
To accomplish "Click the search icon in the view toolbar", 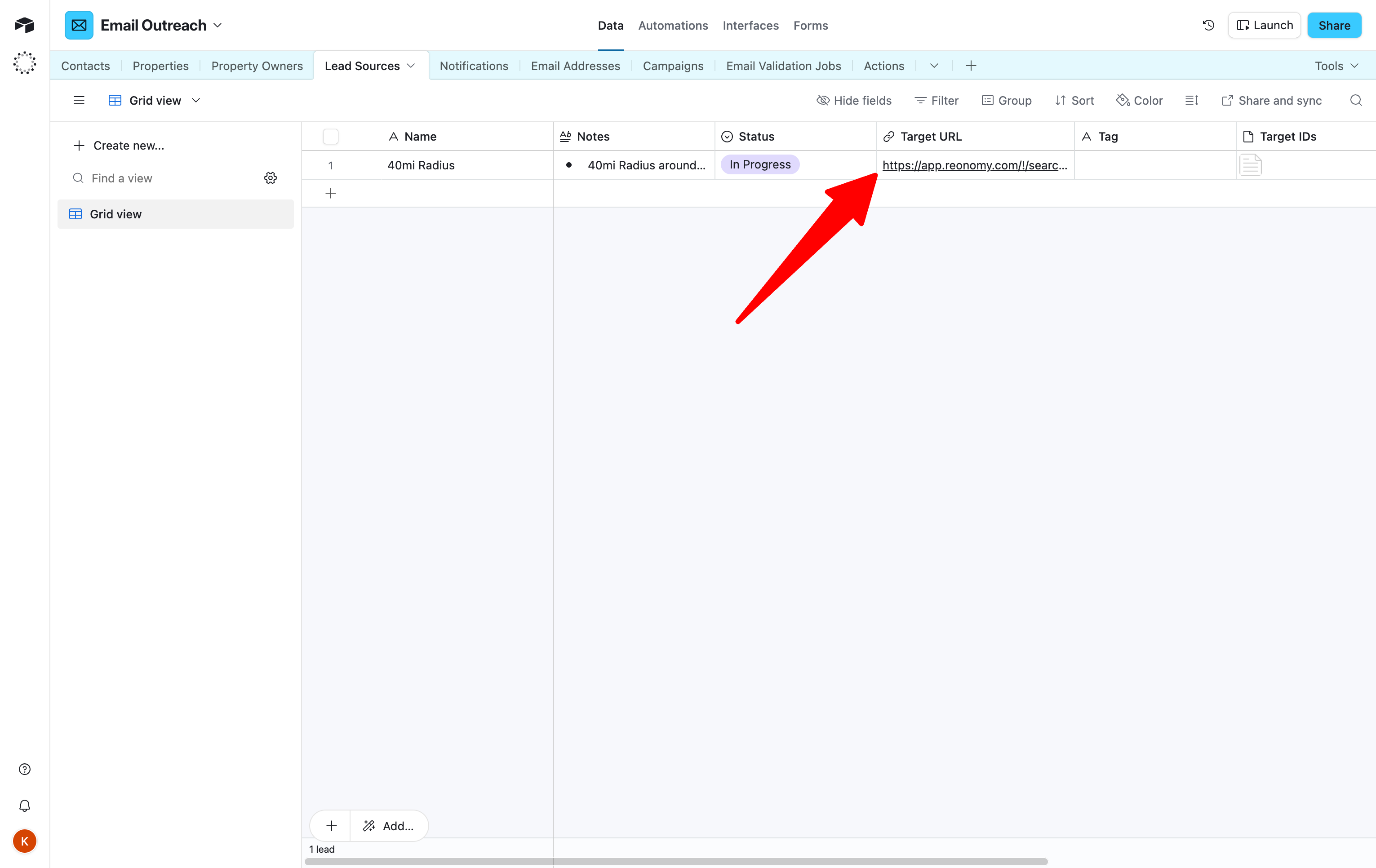I will tap(1355, 100).
